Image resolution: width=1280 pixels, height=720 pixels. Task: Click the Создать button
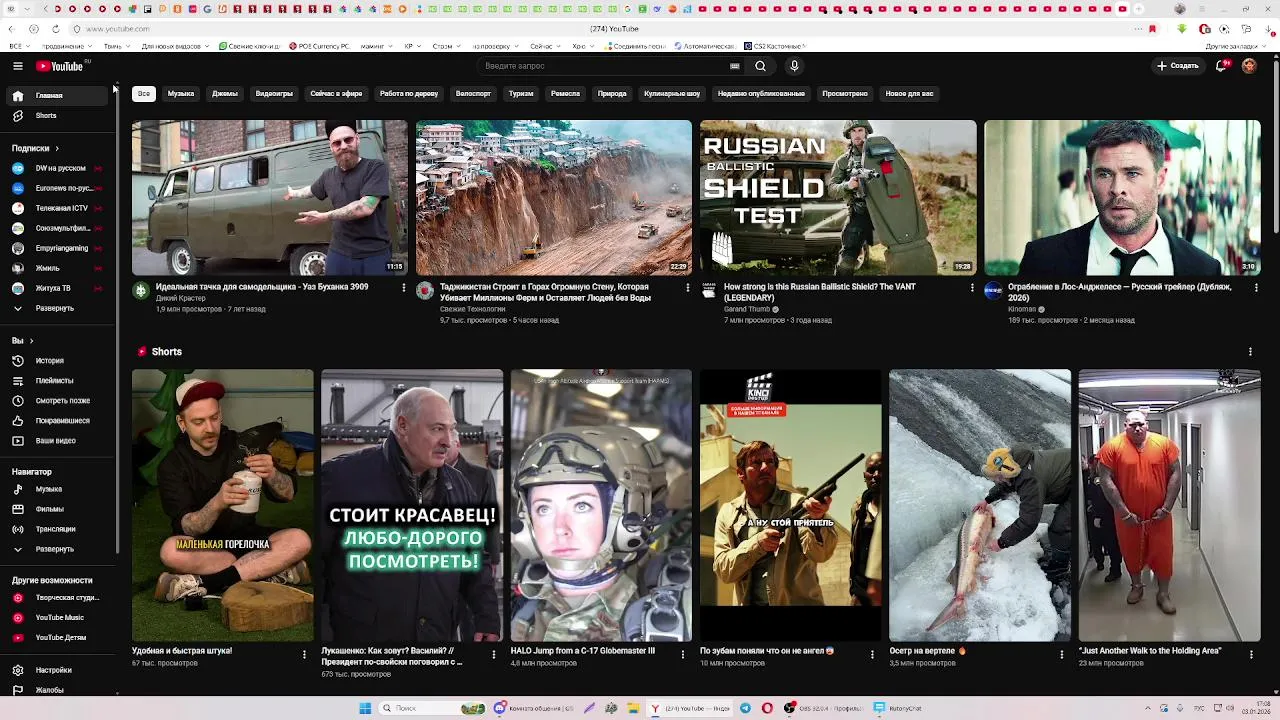point(1178,66)
